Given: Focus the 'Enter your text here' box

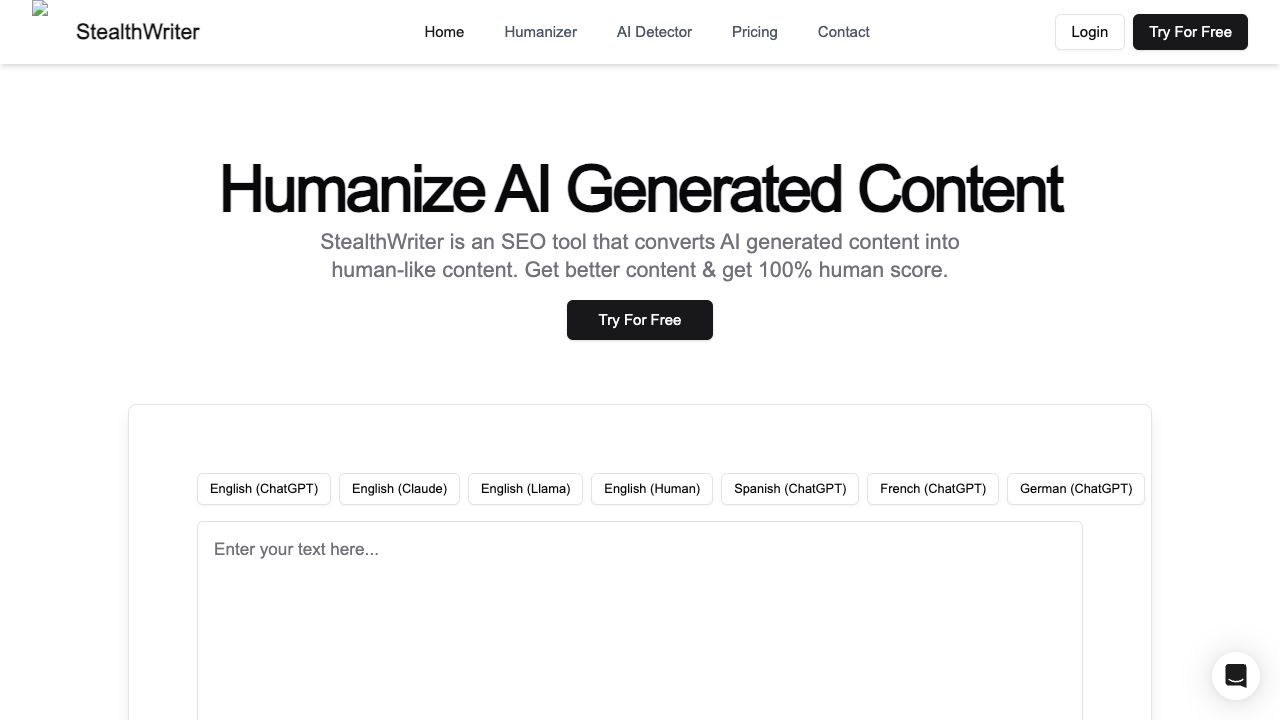Looking at the screenshot, I should click(x=640, y=620).
